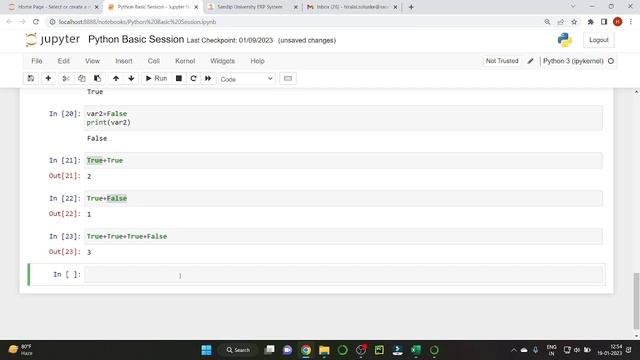The height and width of the screenshot is (360, 640).
Task: Click the Jupyter logo
Action: coord(52,40)
